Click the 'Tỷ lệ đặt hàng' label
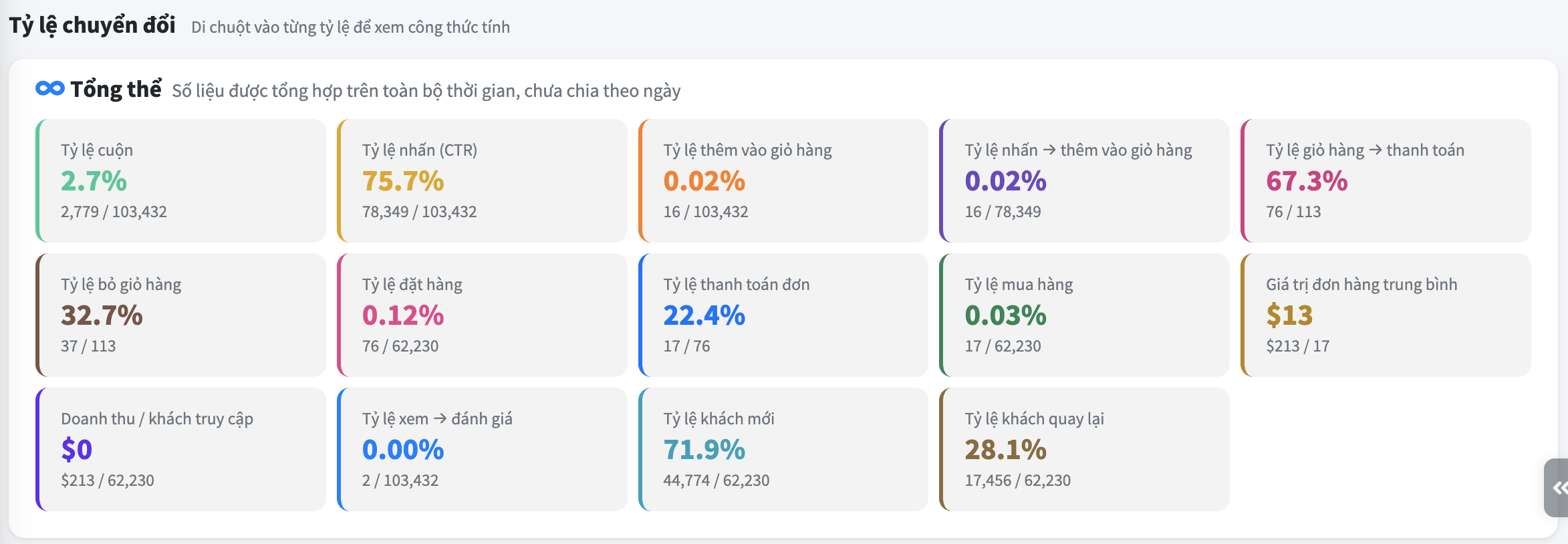Image resolution: width=1568 pixels, height=544 pixels. 412,284
